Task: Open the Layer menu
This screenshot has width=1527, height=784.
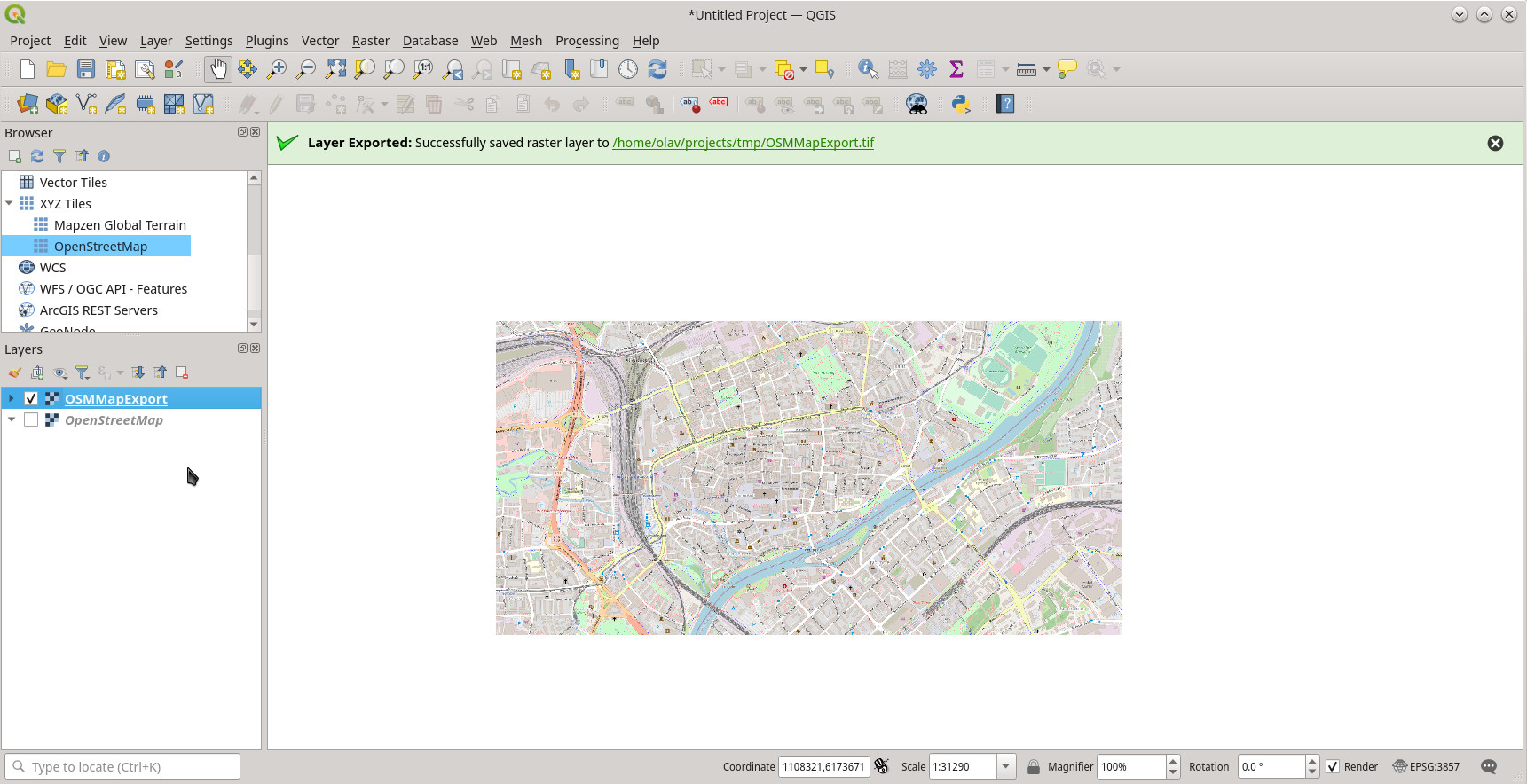Action: coord(156,41)
